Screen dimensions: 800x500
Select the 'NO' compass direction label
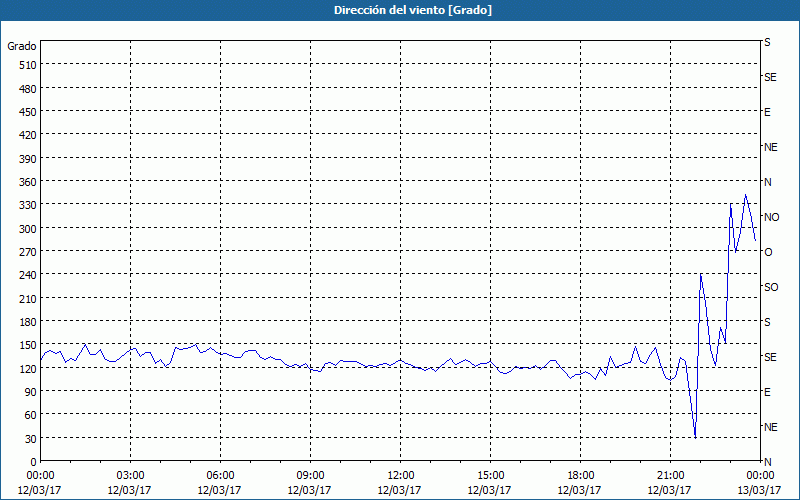[x=772, y=217]
